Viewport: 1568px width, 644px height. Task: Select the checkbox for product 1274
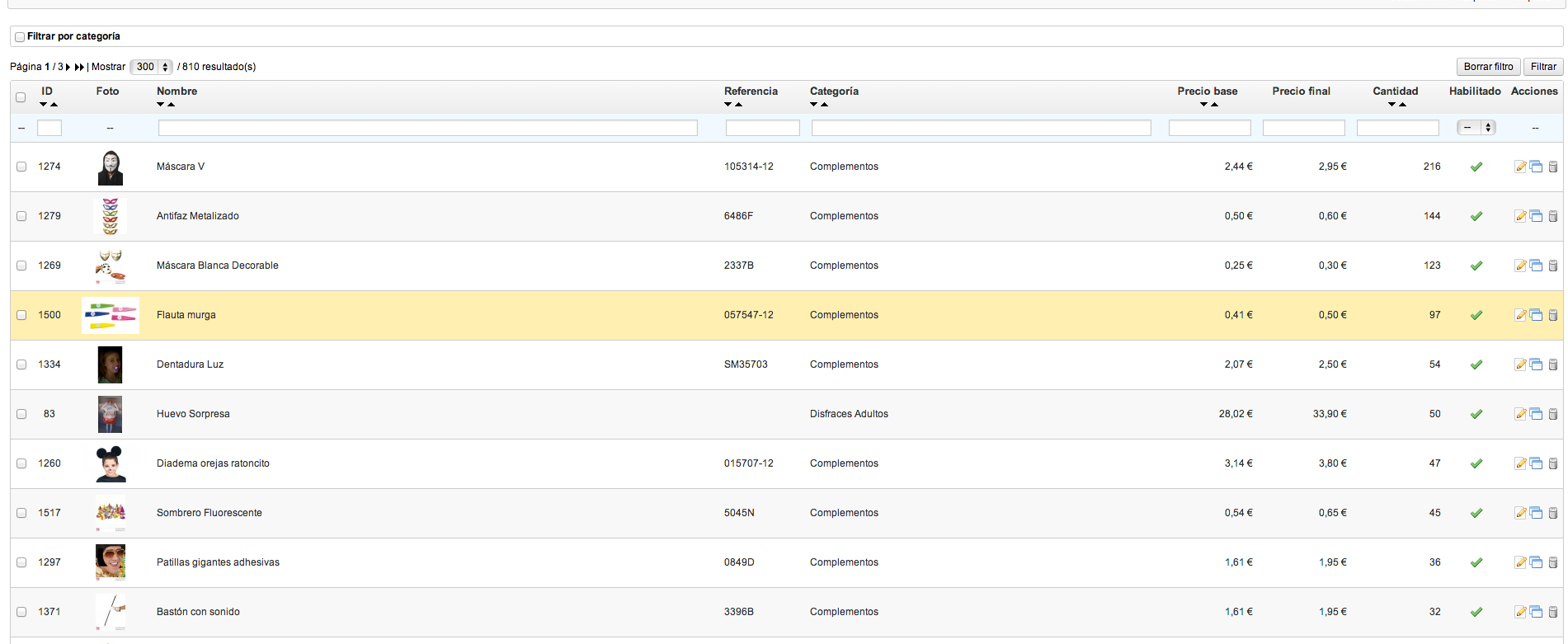pos(21,167)
